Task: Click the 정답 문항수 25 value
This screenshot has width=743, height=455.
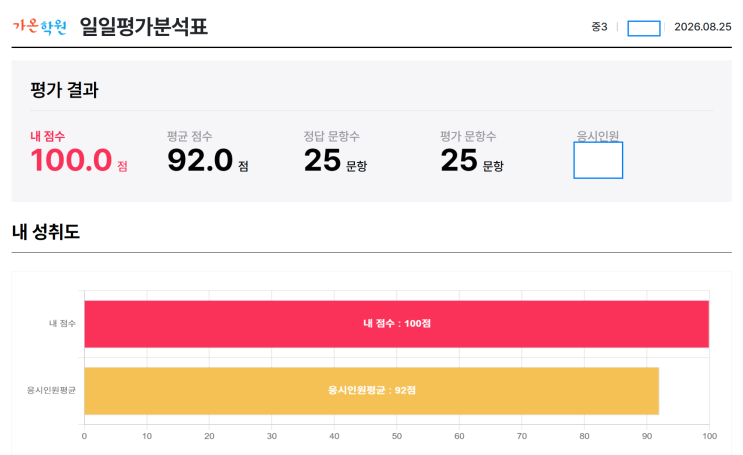Action: [x=322, y=160]
